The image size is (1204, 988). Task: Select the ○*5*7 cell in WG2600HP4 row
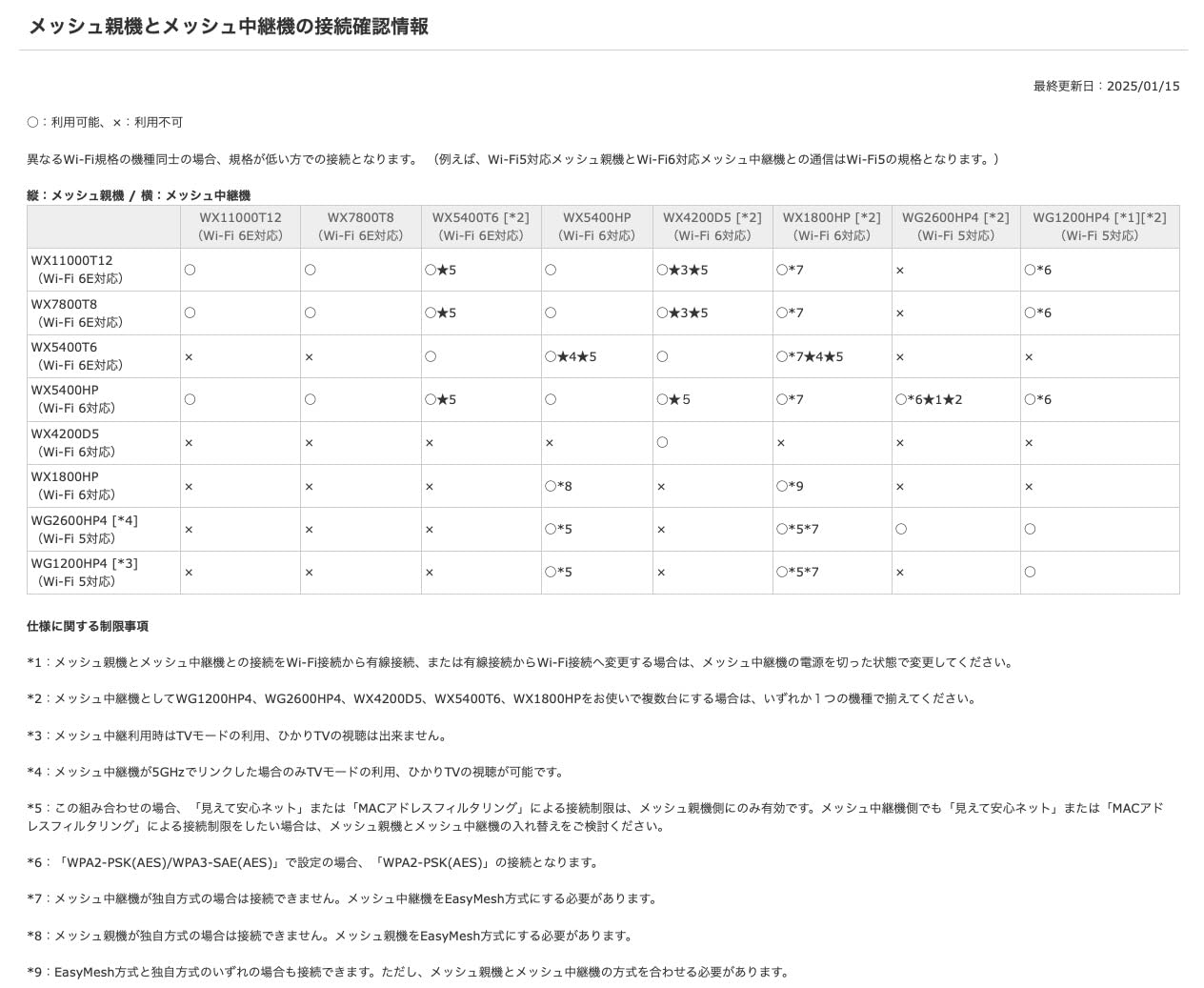click(800, 528)
